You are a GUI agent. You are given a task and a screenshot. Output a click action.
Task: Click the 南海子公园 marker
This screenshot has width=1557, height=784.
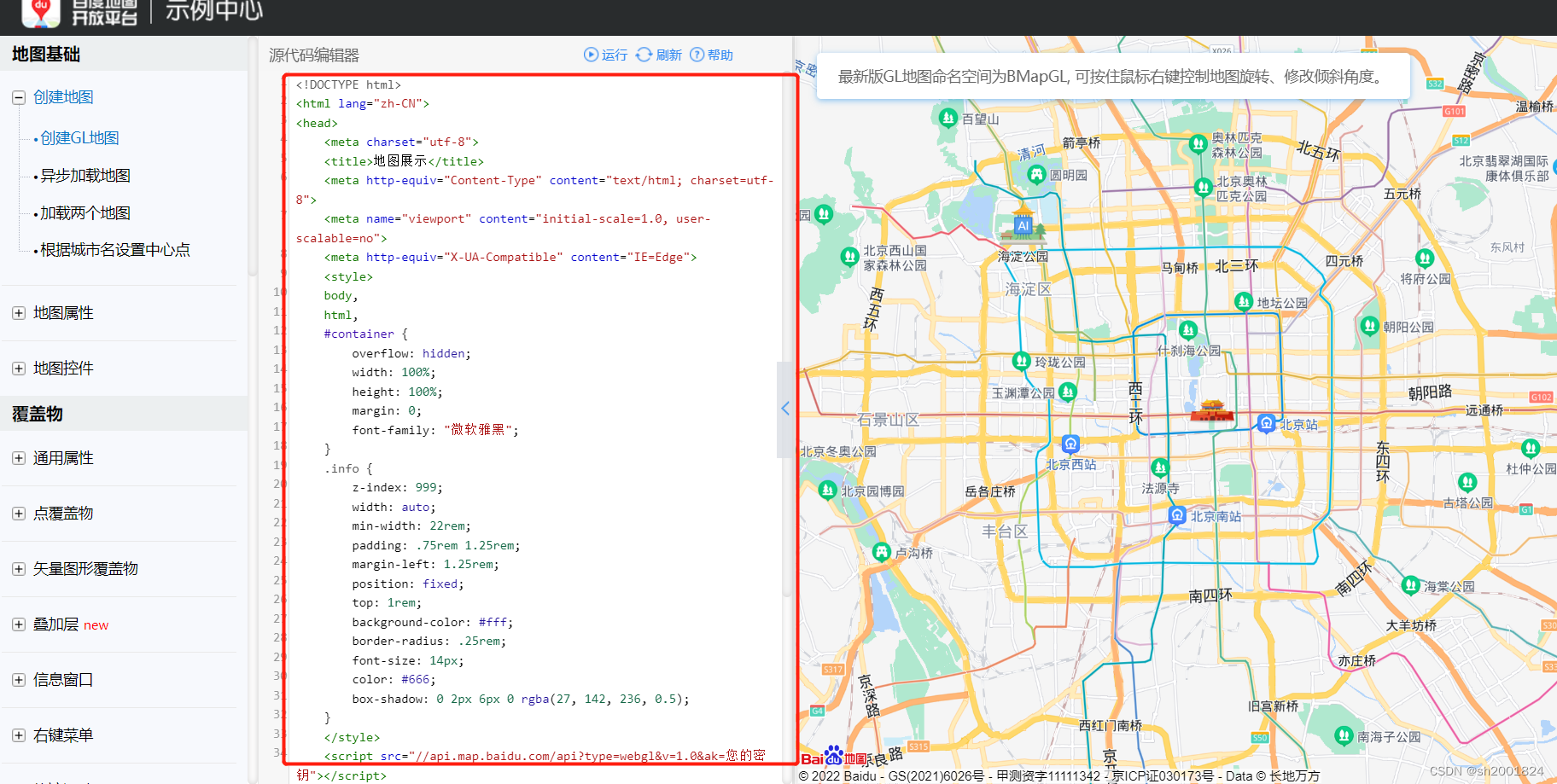[x=1344, y=735]
